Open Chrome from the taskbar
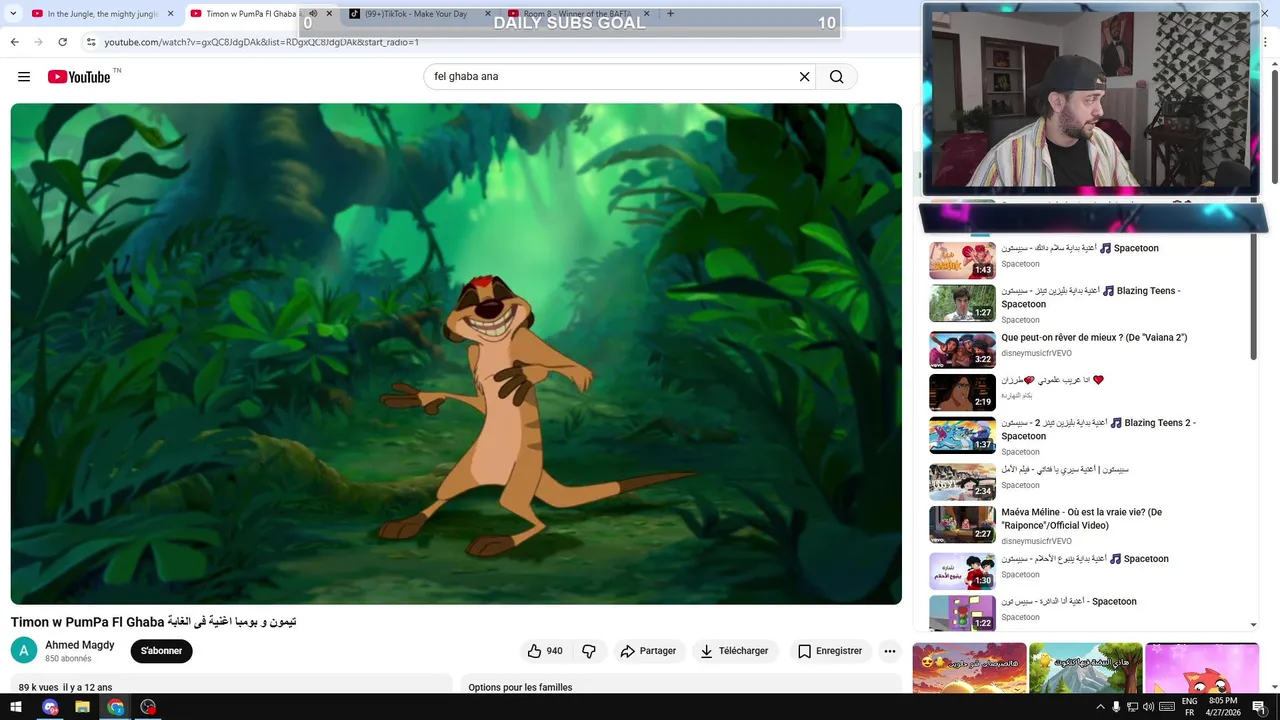The height and width of the screenshot is (720, 1280). 115,707
